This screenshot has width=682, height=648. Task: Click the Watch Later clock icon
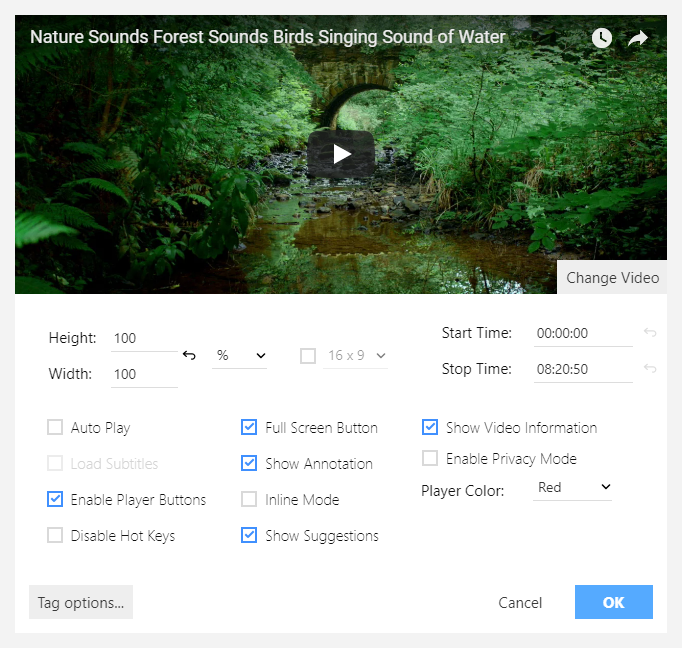click(x=601, y=38)
